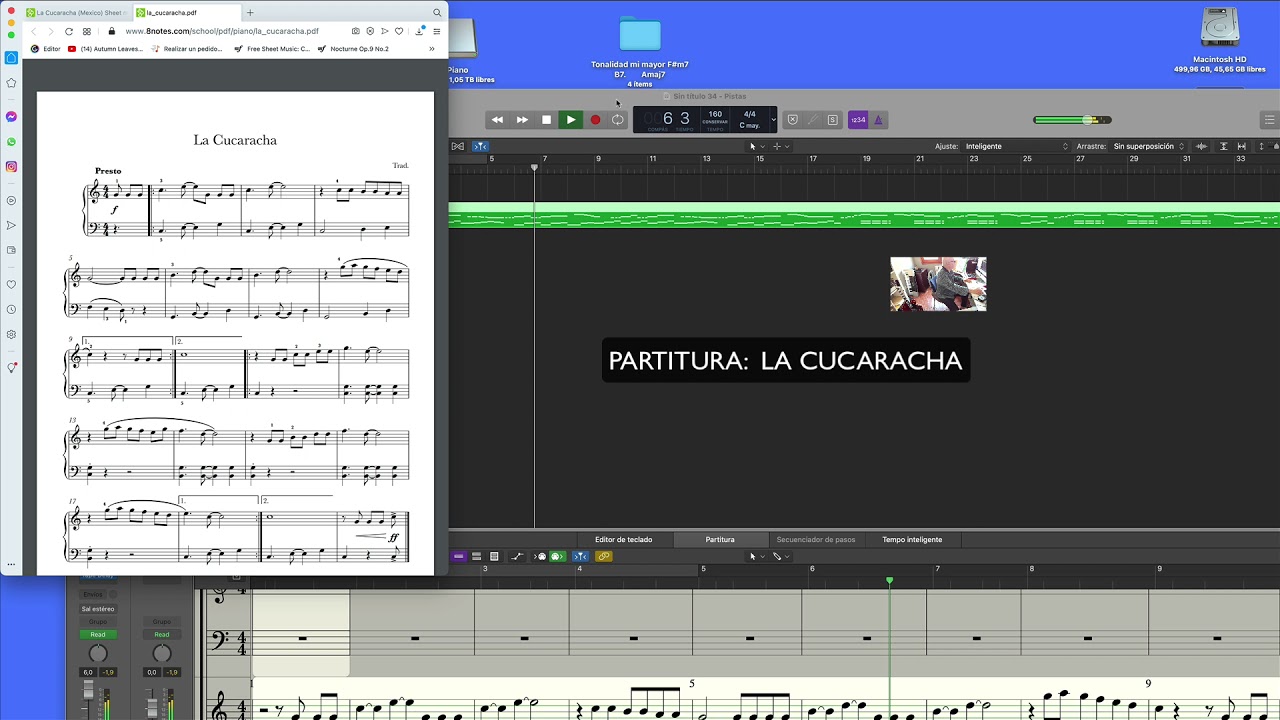Click the heart bookmark icon in address bar
The height and width of the screenshot is (720, 1280).
click(399, 31)
